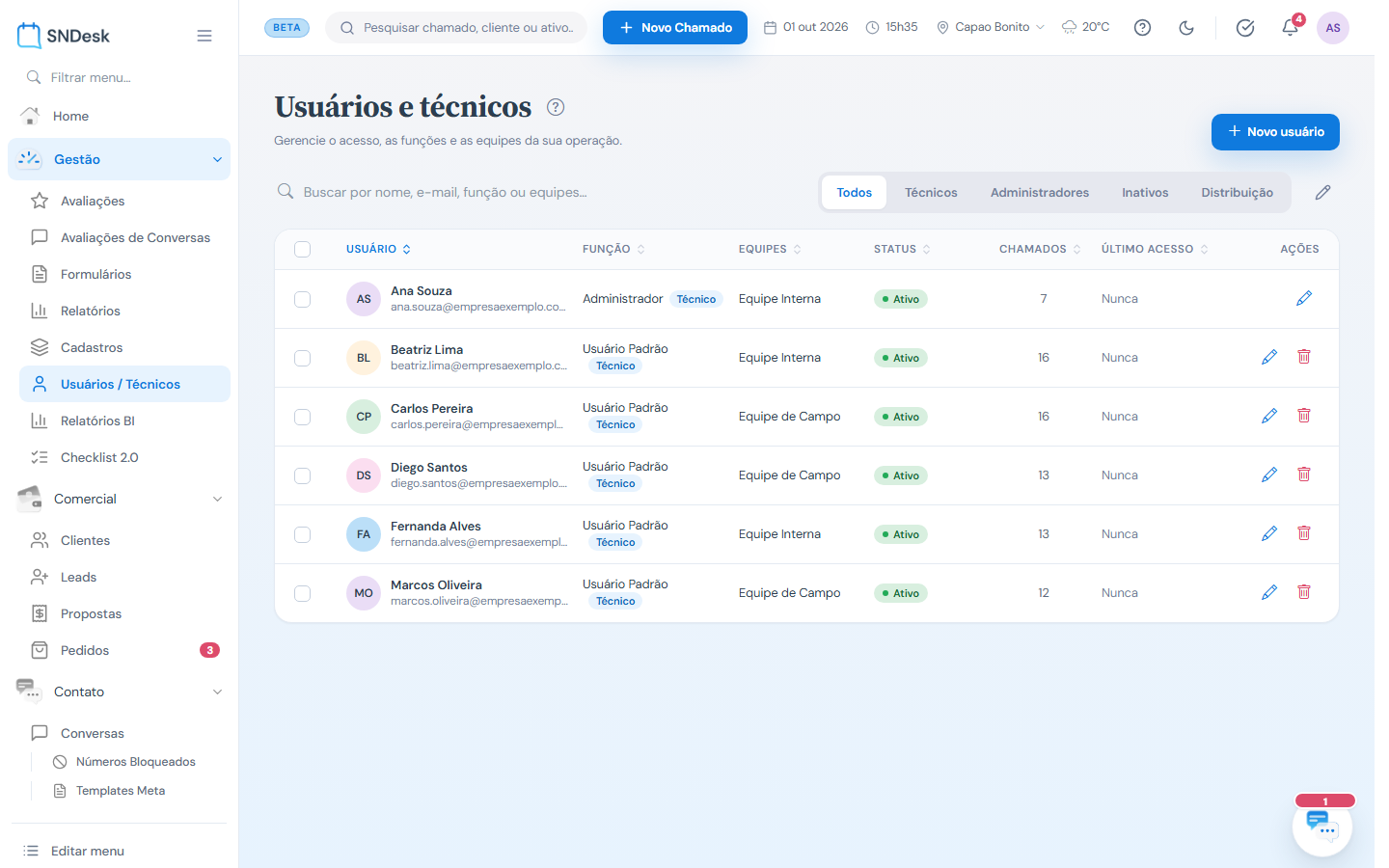Open the AS profile avatar in the top bar

point(1333,28)
